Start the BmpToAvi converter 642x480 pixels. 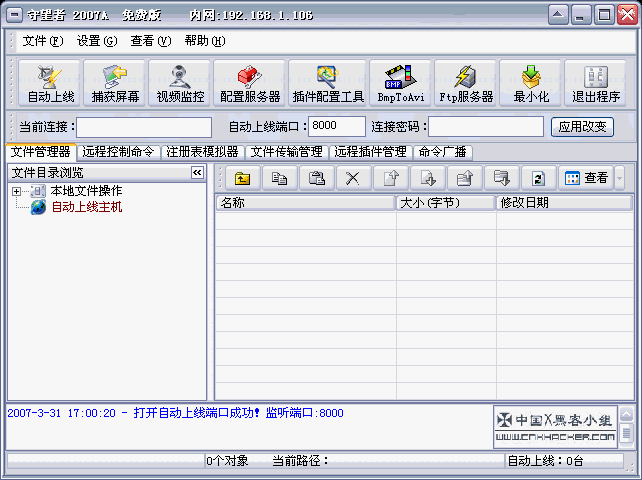click(401, 84)
